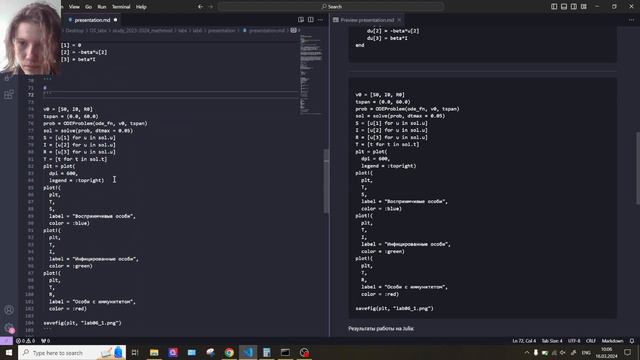Image resolution: width=640 pixels, height=360 pixels.
Task: Open the Accounts icon in activity bar
Action: pyautogui.click(x=9, y=310)
